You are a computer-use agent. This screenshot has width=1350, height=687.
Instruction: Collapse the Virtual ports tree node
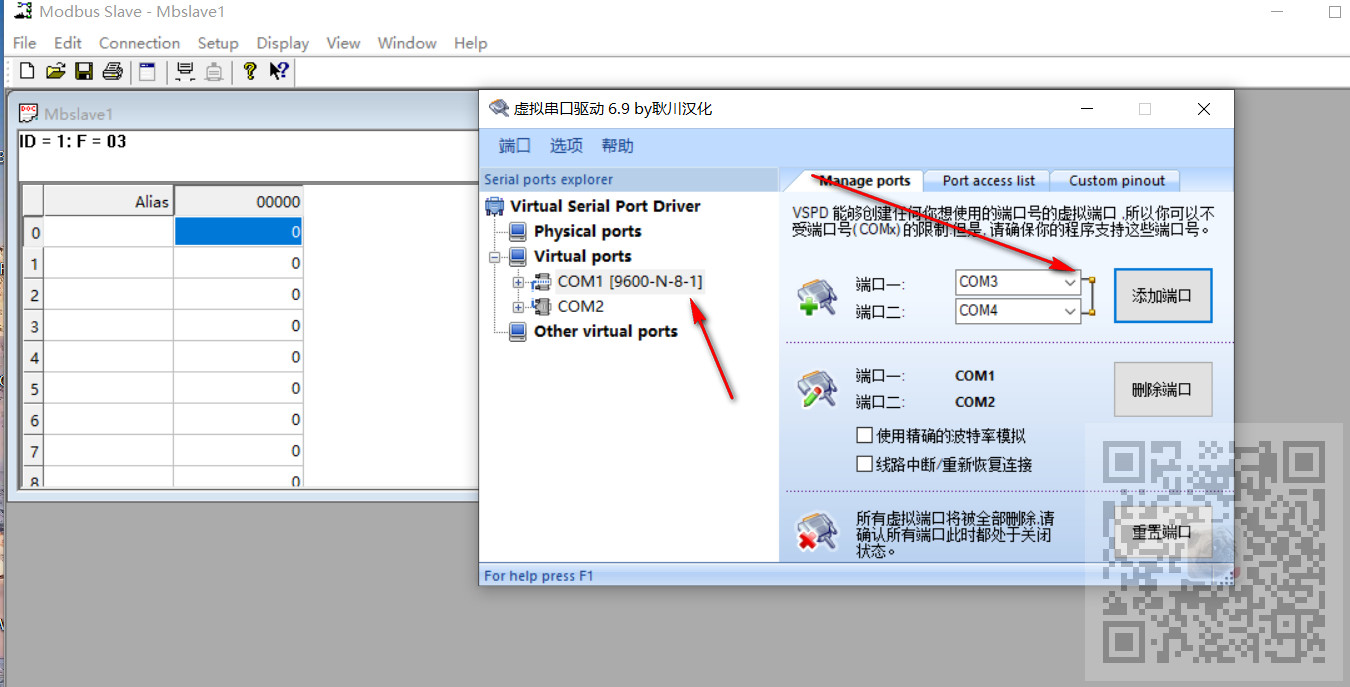coord(494,257)
